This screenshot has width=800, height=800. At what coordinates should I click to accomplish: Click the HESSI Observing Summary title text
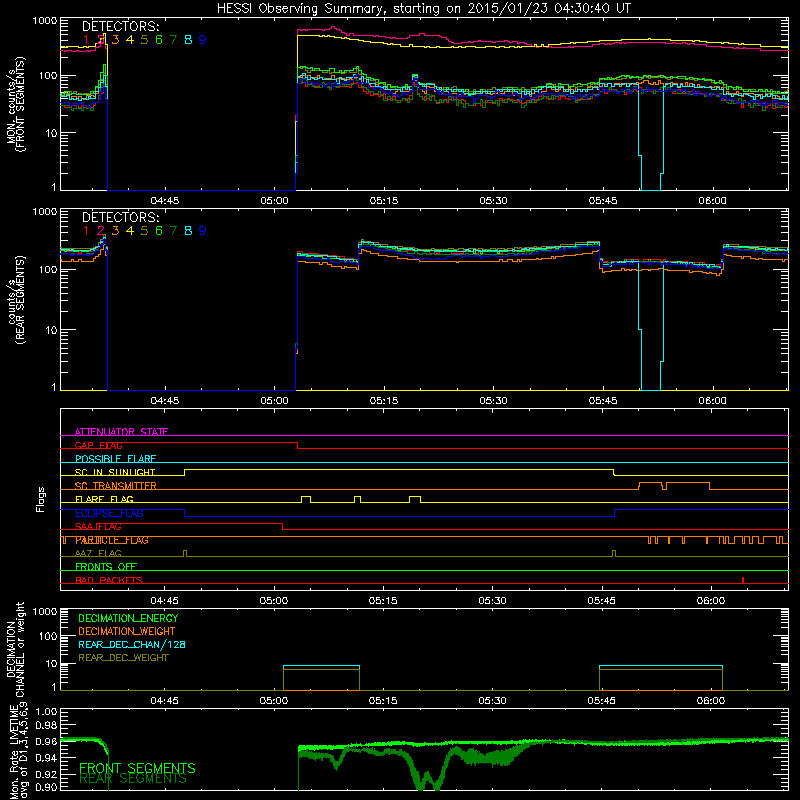click(x=423, y=8)
